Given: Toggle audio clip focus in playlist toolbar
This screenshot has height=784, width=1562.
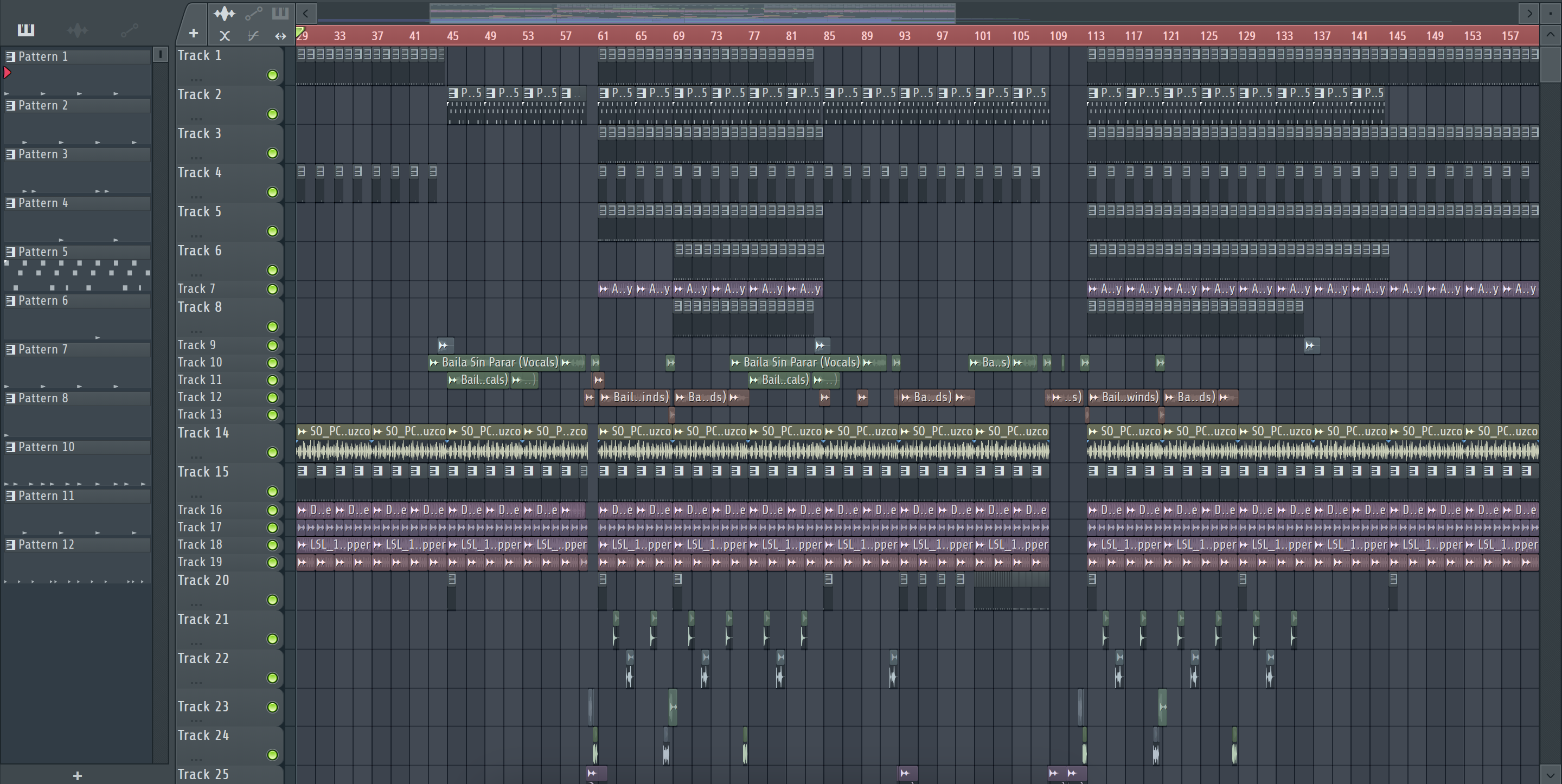Looking at the screenshot, I should pyautogui.click(x=224, y=12).
